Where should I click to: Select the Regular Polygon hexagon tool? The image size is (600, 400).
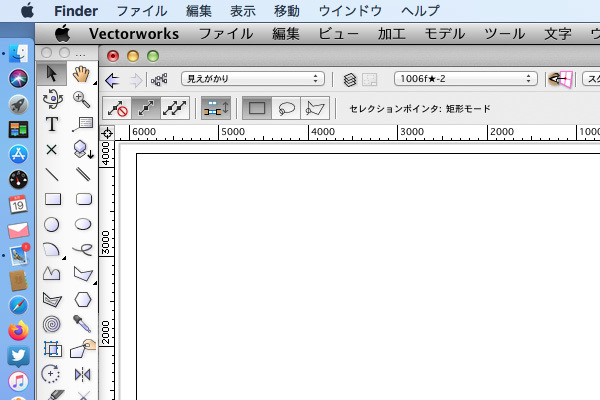point(83,299)
